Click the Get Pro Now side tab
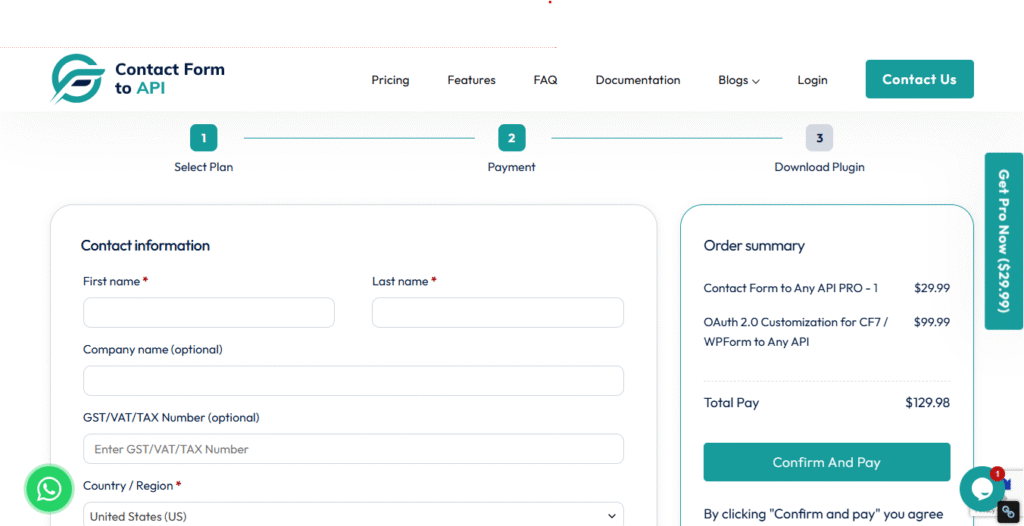The width and height of the screenshot is (1024, 526). (1004, 241)
